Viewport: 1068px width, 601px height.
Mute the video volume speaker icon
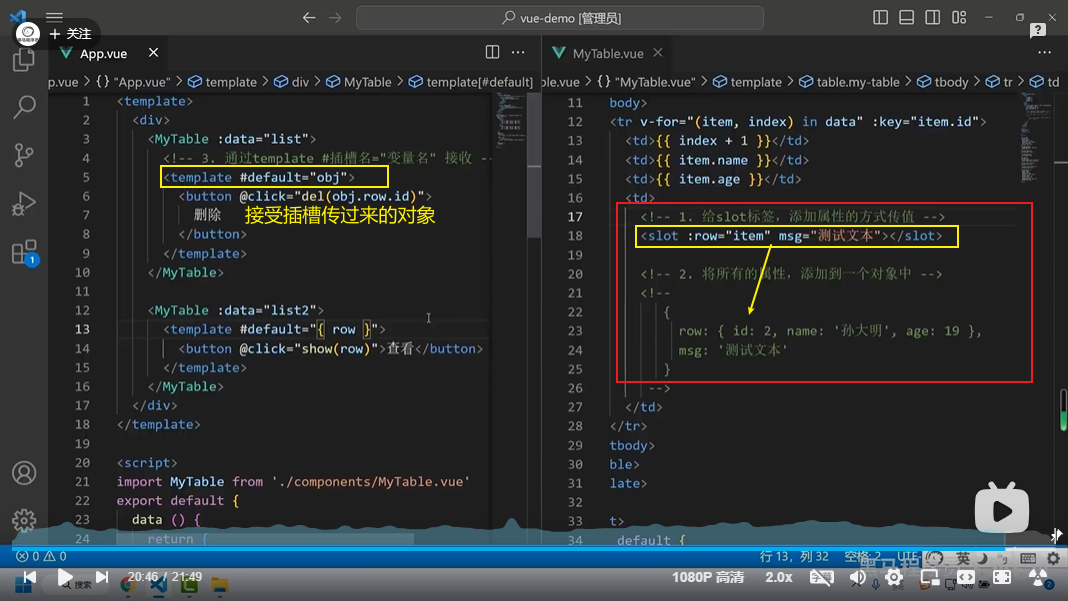pos(858,578)
